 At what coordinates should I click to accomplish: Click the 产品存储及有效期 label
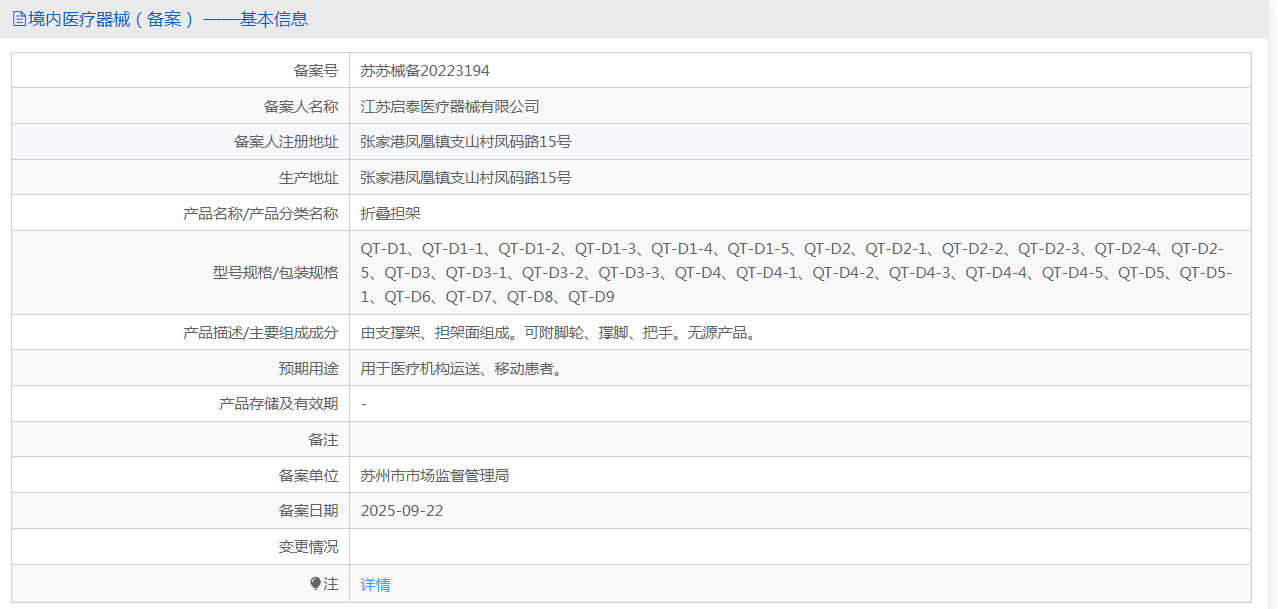pos(278,404)
